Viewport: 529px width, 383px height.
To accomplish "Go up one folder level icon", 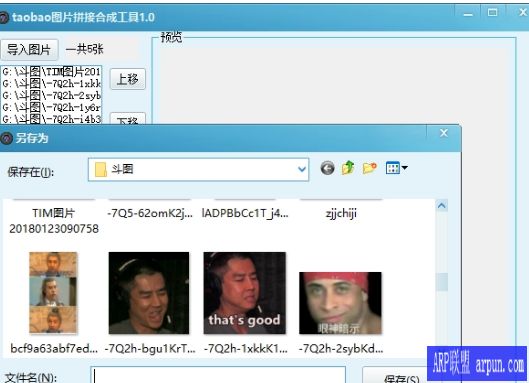I will 348,168.
